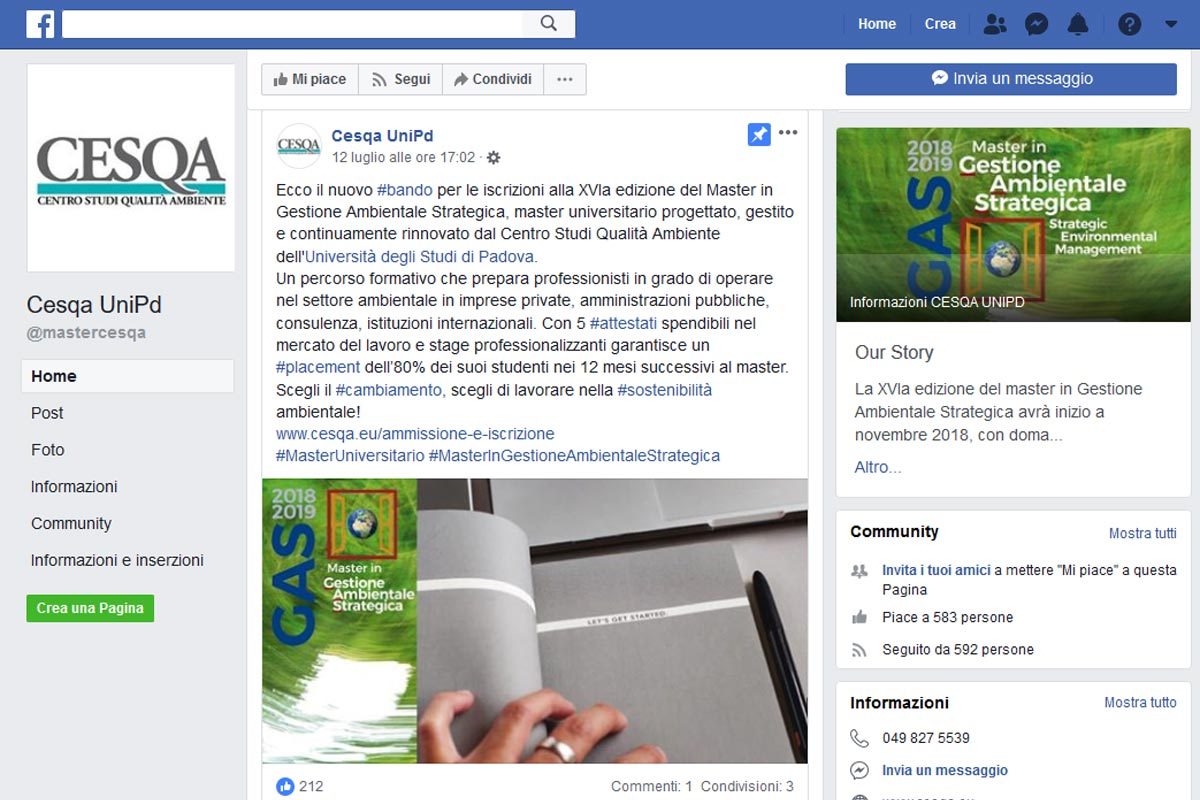
Task: Click the search magnifier icon
Action: point(548,24)
